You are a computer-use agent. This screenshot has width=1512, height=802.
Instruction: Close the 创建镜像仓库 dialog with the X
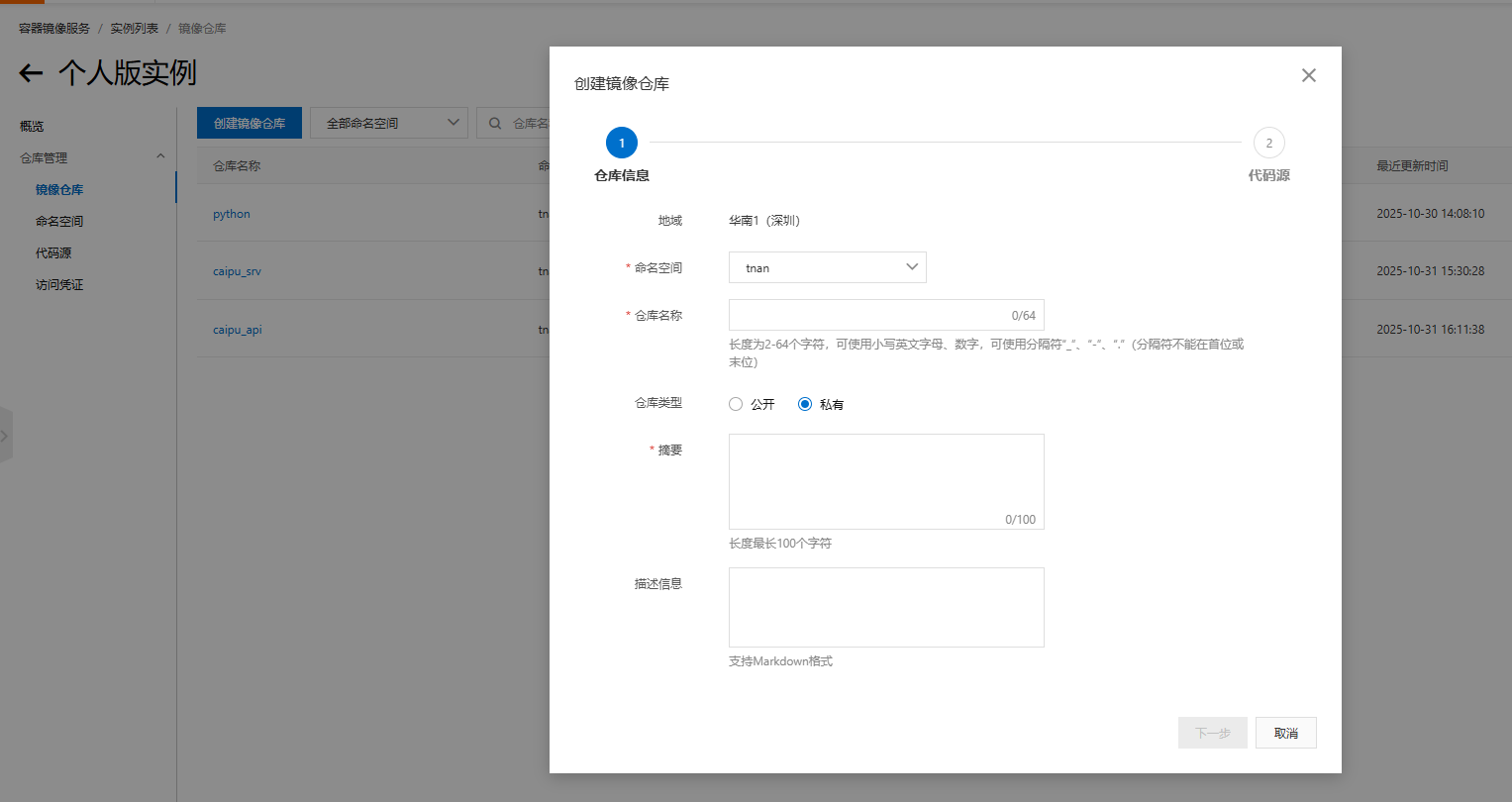1308,74
